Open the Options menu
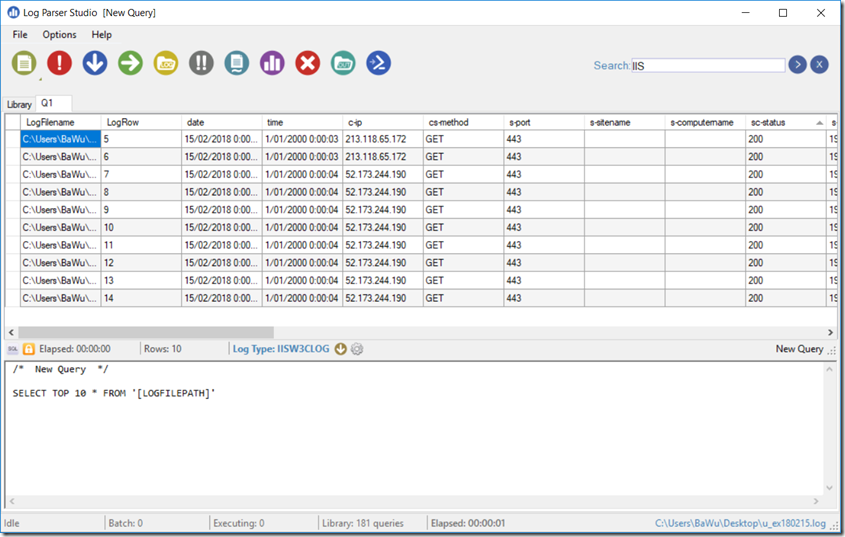Viewport: 845px width, 537px height. (59, 35)
